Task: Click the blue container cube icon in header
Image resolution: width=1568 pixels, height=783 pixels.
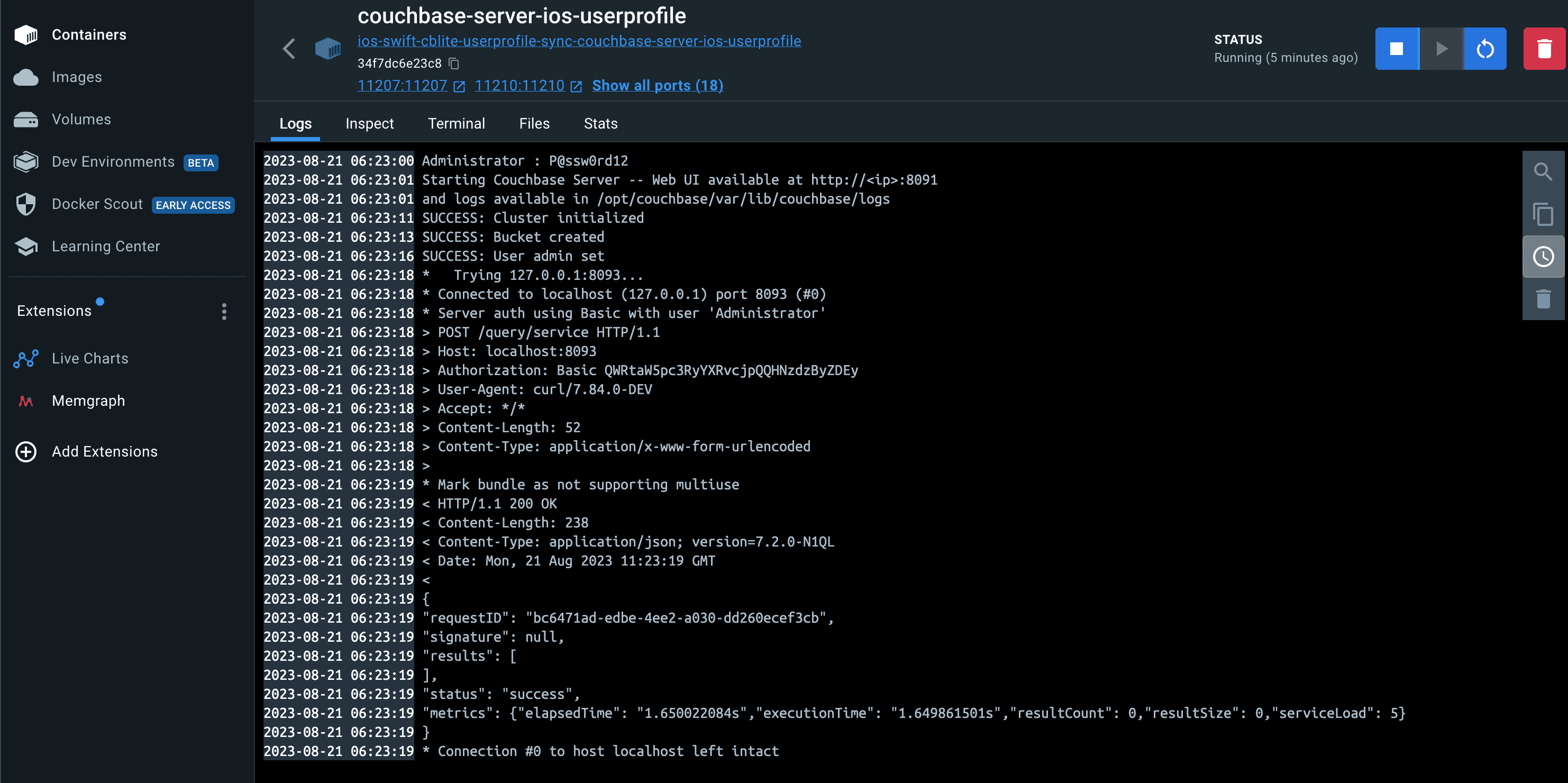Action: (x=327, y=49)
